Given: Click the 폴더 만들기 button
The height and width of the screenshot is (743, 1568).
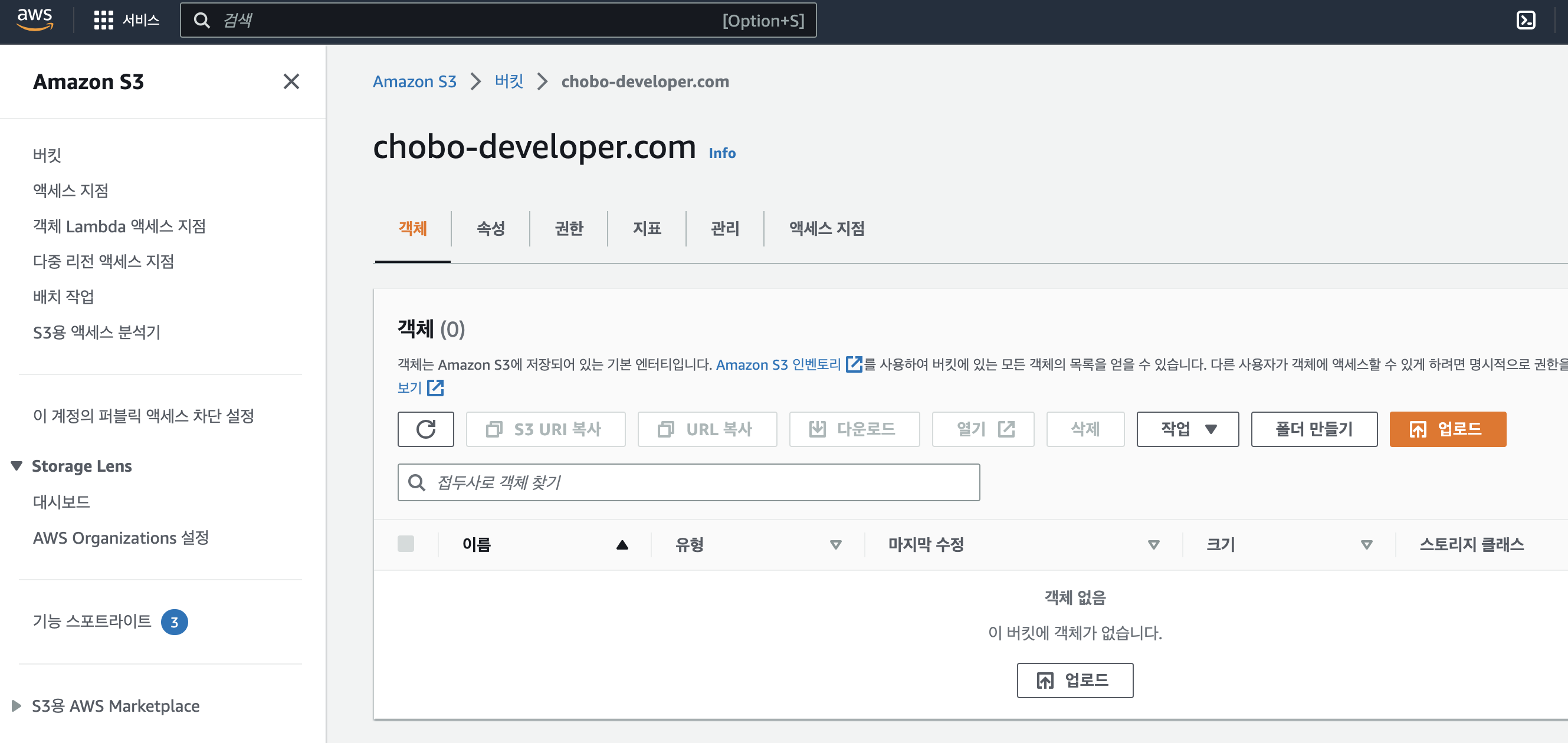Looking at the screenshot, I should tap(1314, 429).
